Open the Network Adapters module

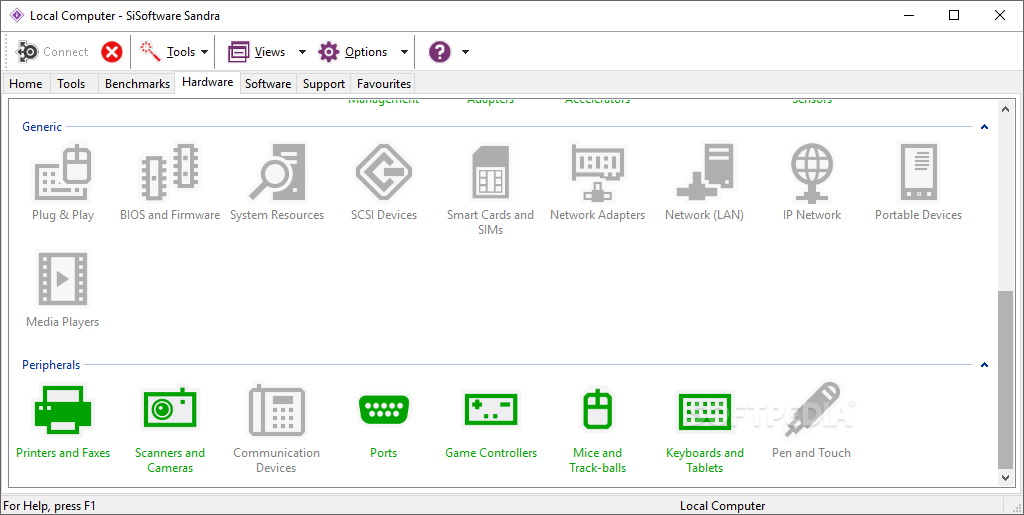pyautogui.click(x=598, y=183)
